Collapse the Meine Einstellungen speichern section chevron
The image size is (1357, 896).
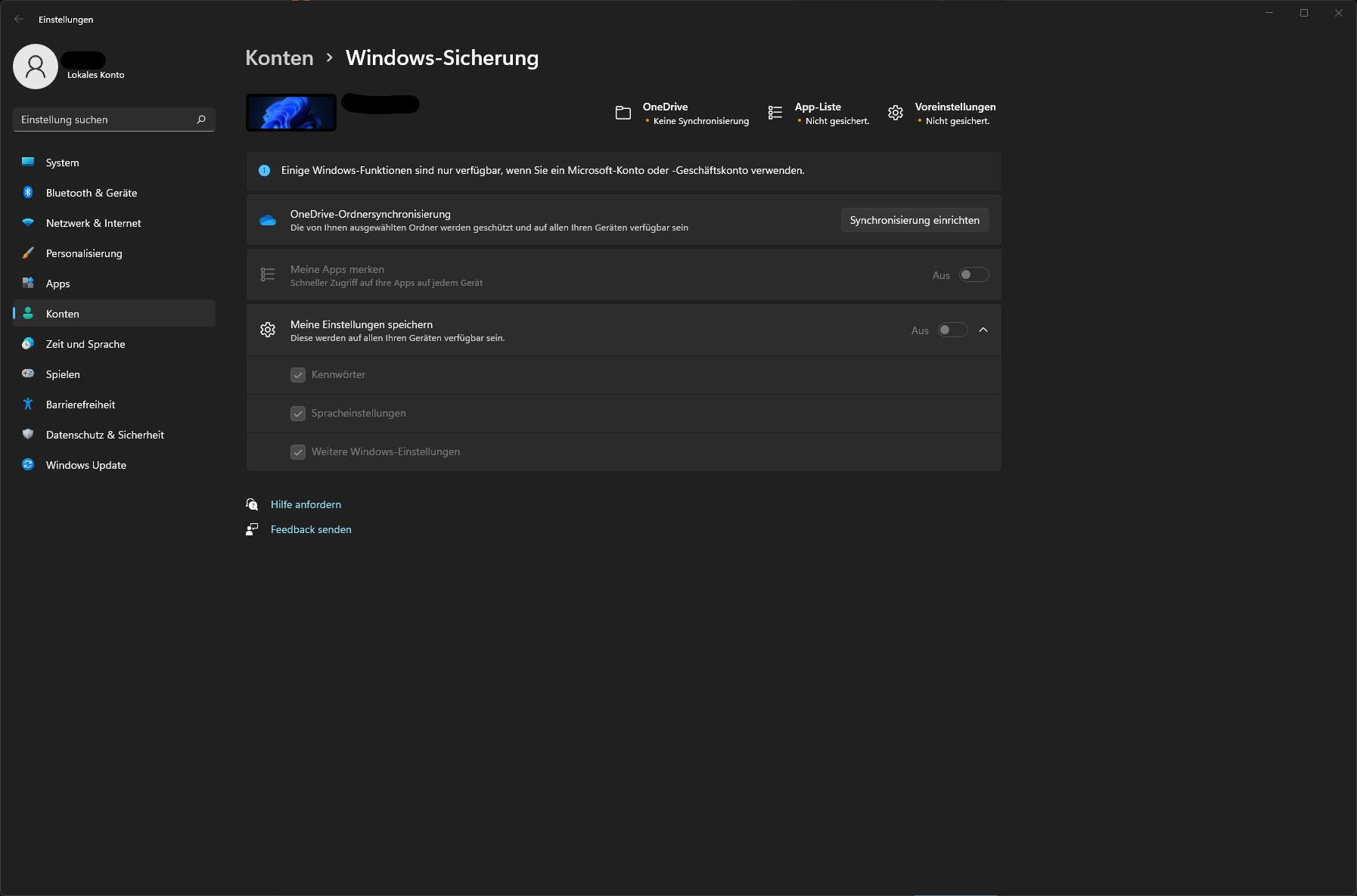point(983,330)
